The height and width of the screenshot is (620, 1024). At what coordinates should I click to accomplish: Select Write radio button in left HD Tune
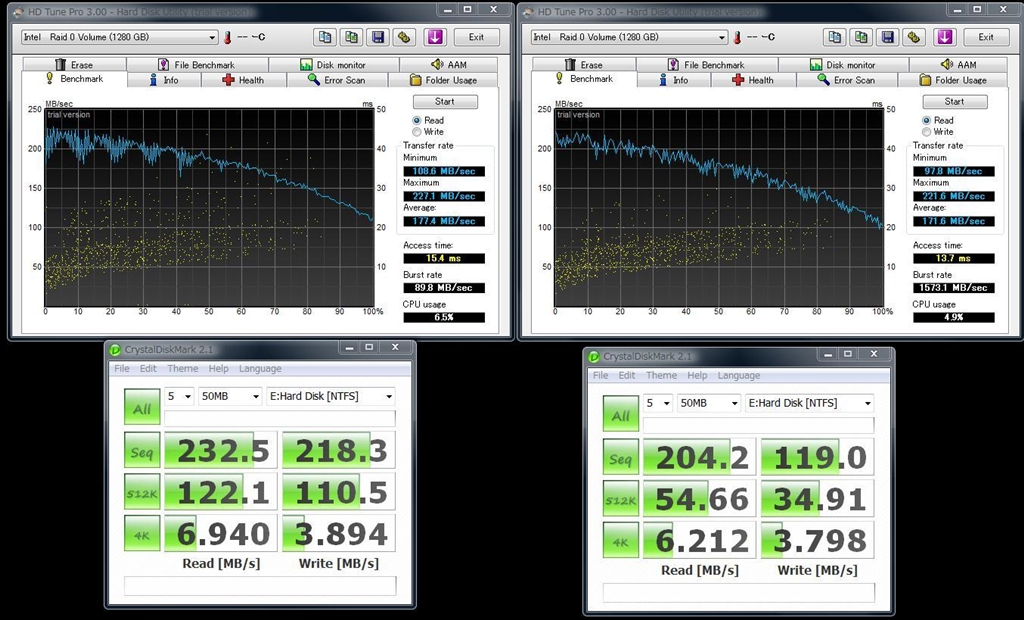pyautogui.click(x=417, y=132)
